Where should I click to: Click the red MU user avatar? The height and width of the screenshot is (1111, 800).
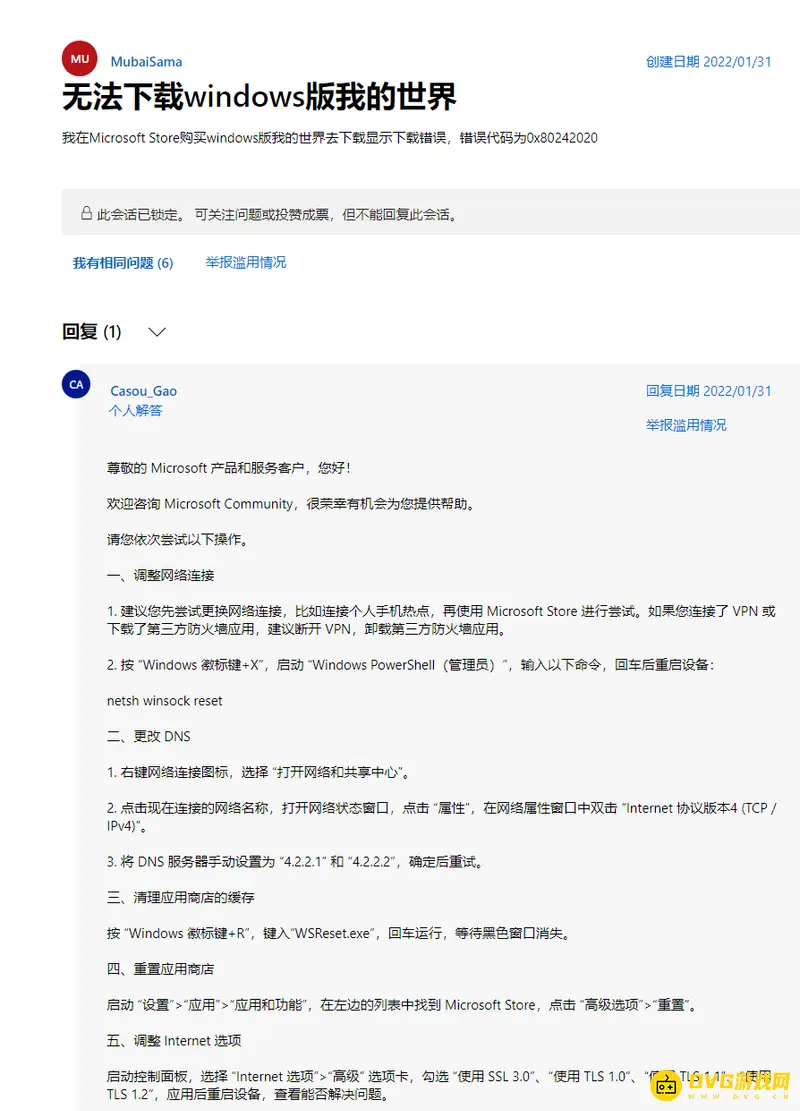pyautogui.click(x=79, y=59)
